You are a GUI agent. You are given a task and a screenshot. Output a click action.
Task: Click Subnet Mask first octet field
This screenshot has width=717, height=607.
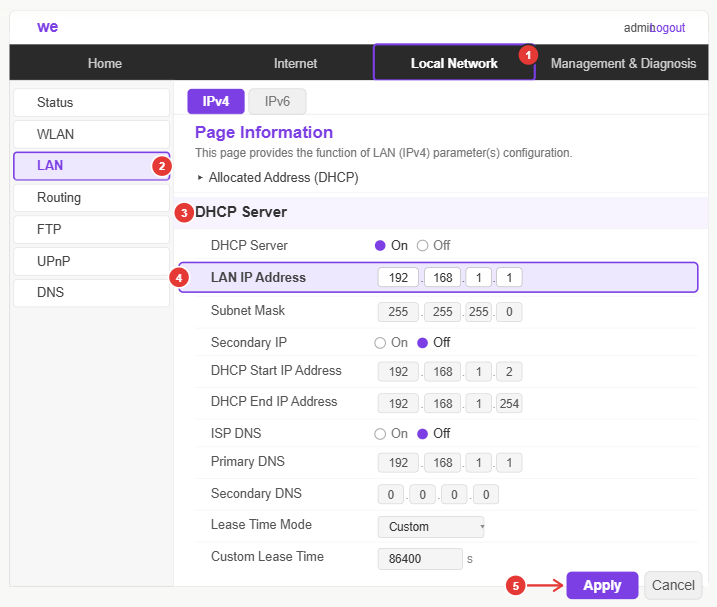(398, 312)
